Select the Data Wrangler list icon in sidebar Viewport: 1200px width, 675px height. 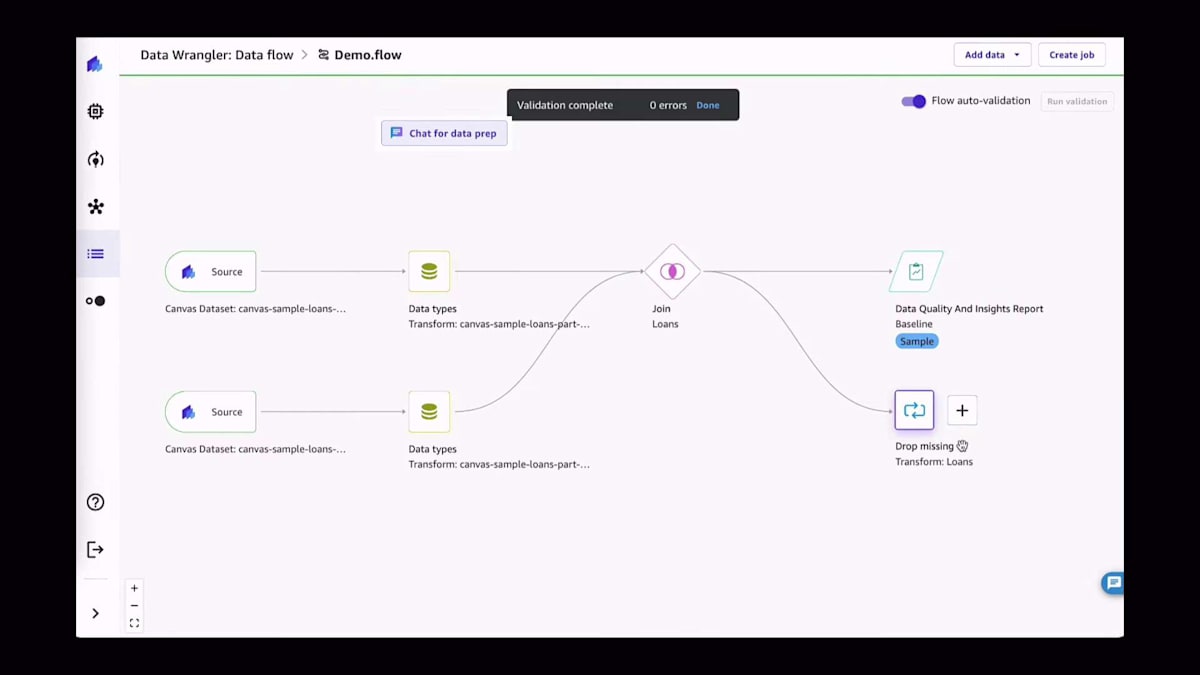click(x=95, y=254)
